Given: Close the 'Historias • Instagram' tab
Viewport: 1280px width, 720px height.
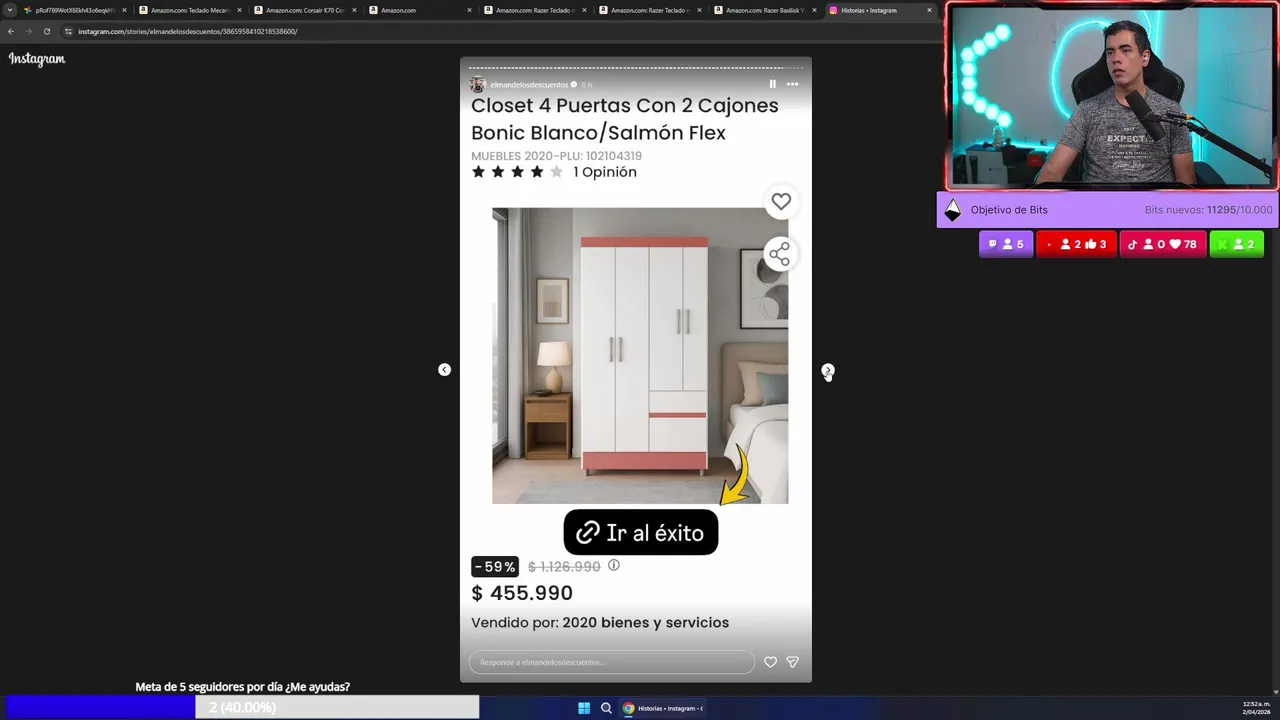Looking at the screenshot, I should (x=929, y=10).
